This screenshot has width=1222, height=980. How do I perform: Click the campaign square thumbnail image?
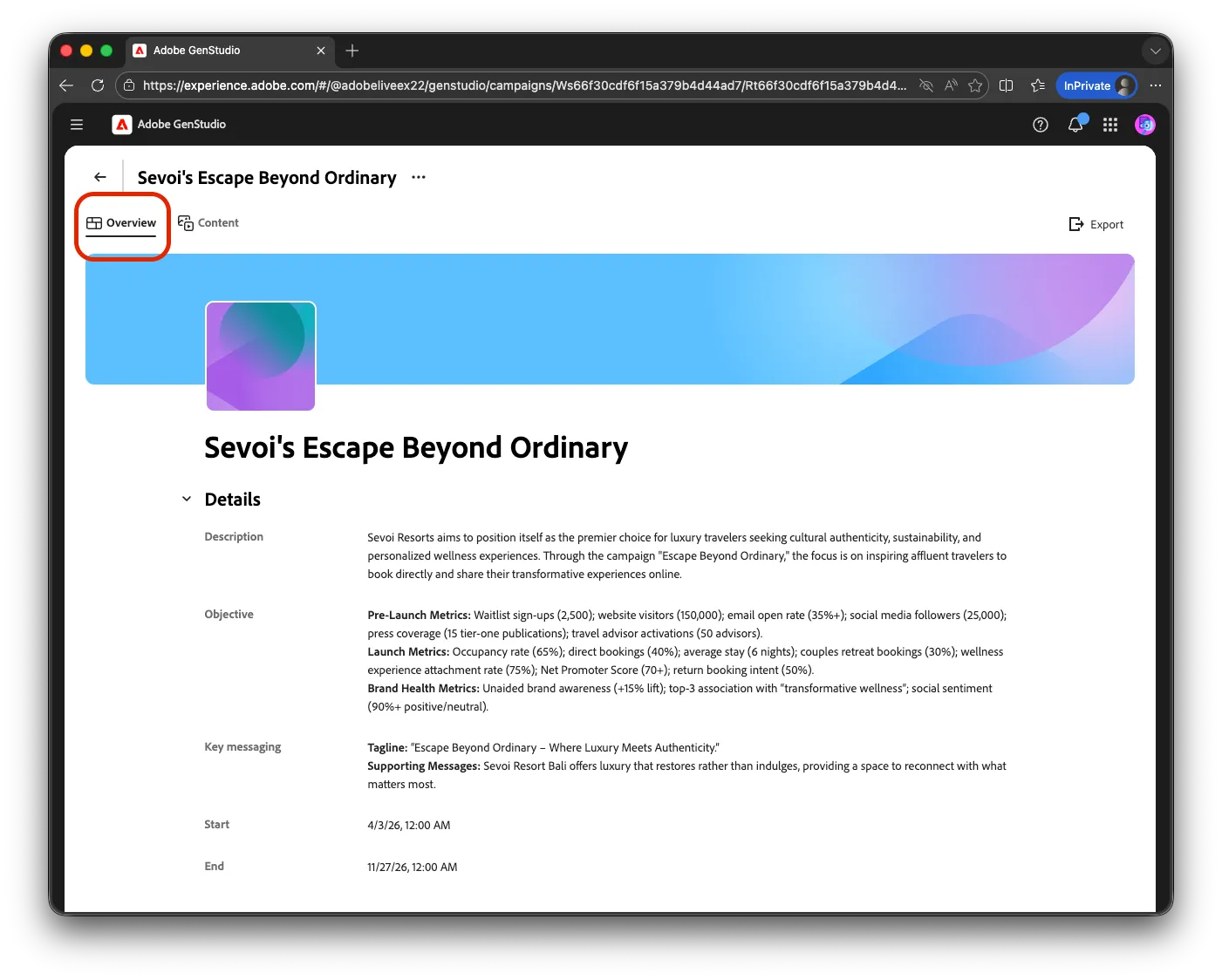click(x=261, y=356)
